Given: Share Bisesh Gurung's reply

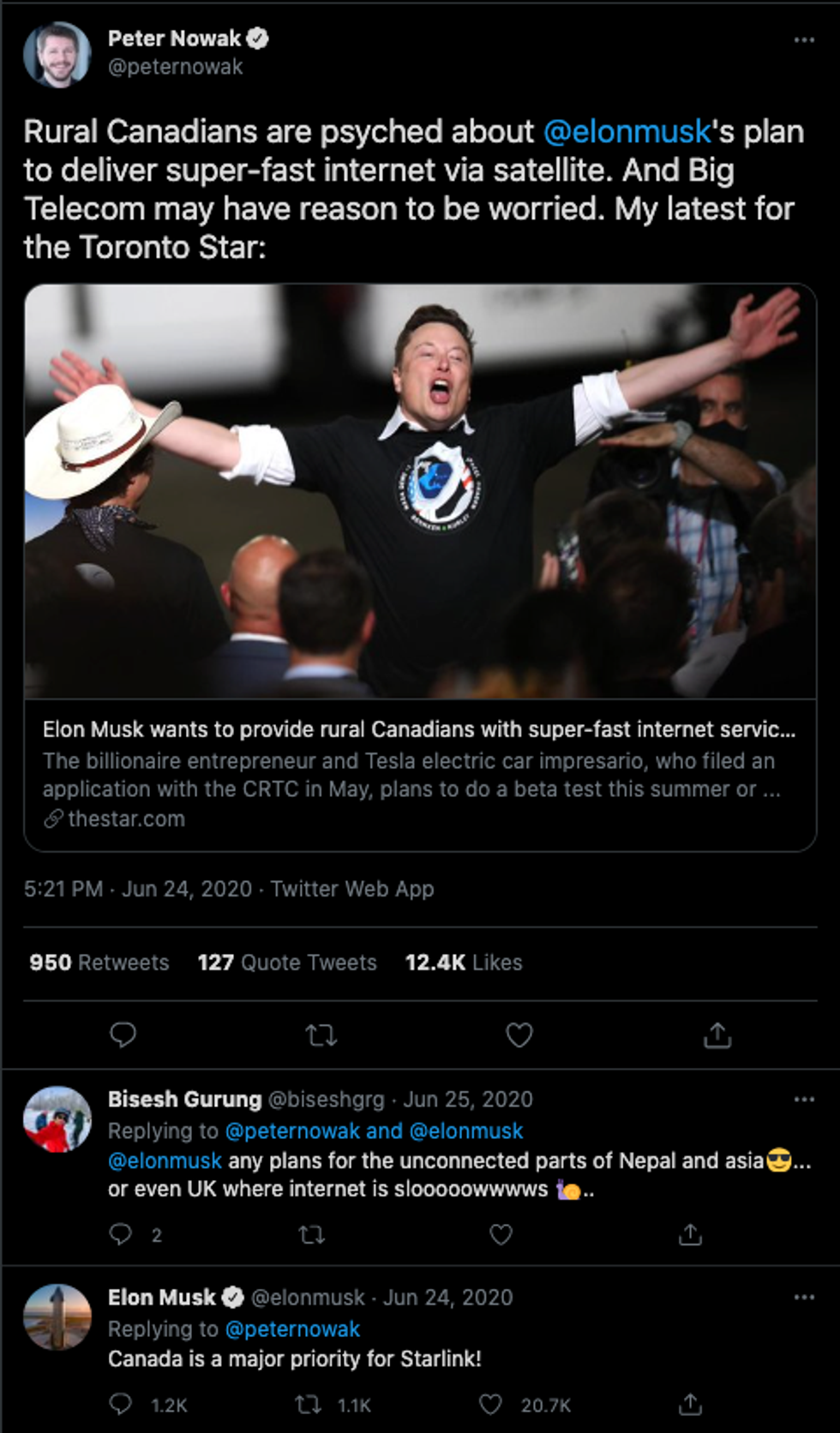Looking at the screenshot, I should click(x=690, y=1234).
